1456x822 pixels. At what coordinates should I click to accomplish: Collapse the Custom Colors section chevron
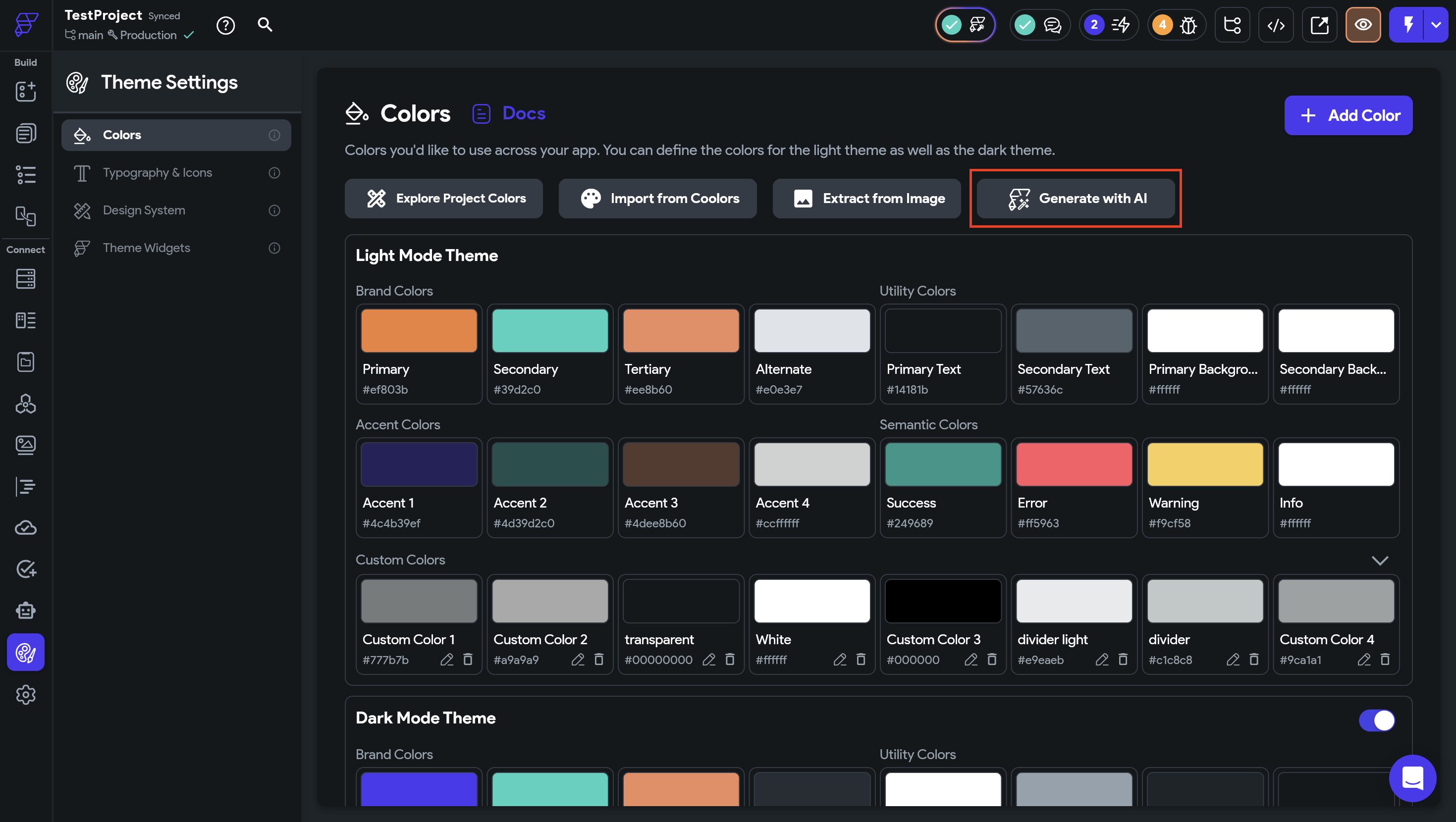click(x=1380, y=561)
